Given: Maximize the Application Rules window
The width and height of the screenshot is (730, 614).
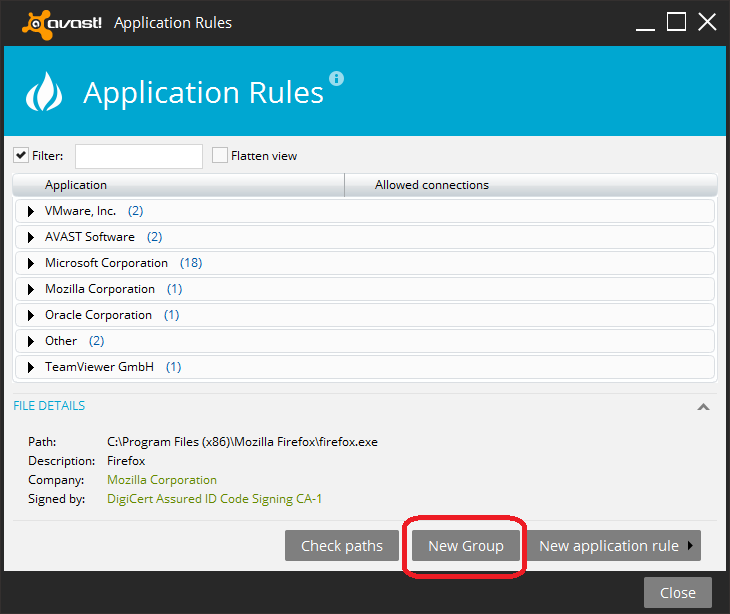Looking at the screenshot, I should coord(676,22).
